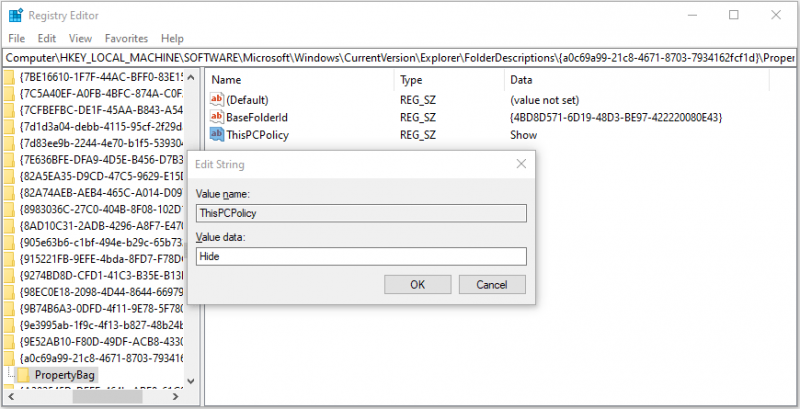
Task: Click the BaseFolderId GUID data cell
Action: (x=616, y=117)
